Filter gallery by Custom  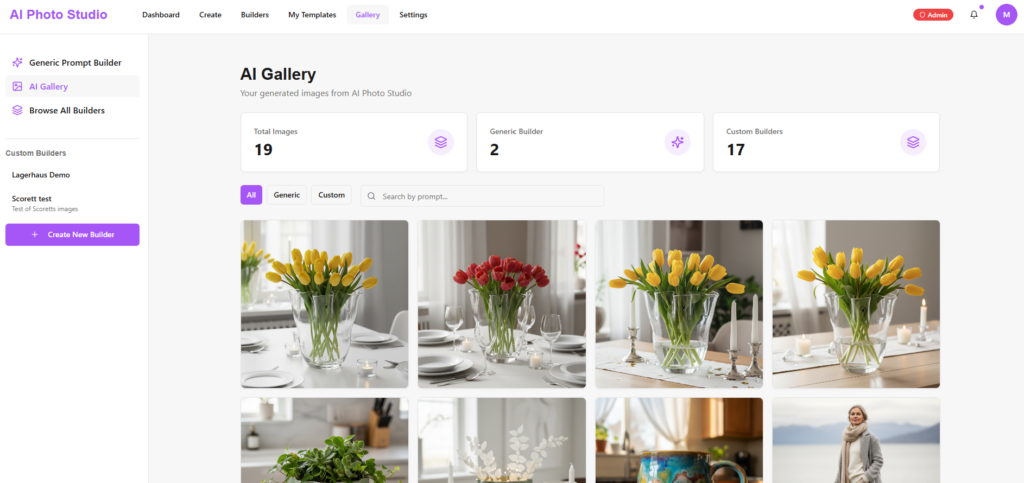coord(331,195)
